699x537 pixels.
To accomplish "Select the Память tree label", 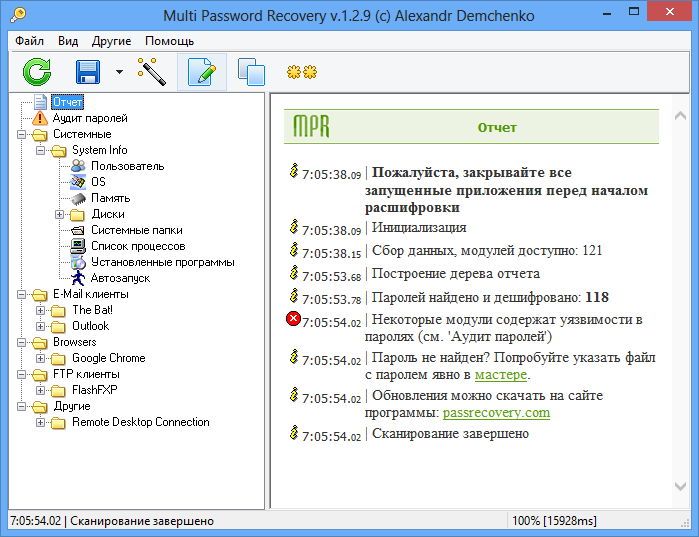I will (x=111, y=198).
